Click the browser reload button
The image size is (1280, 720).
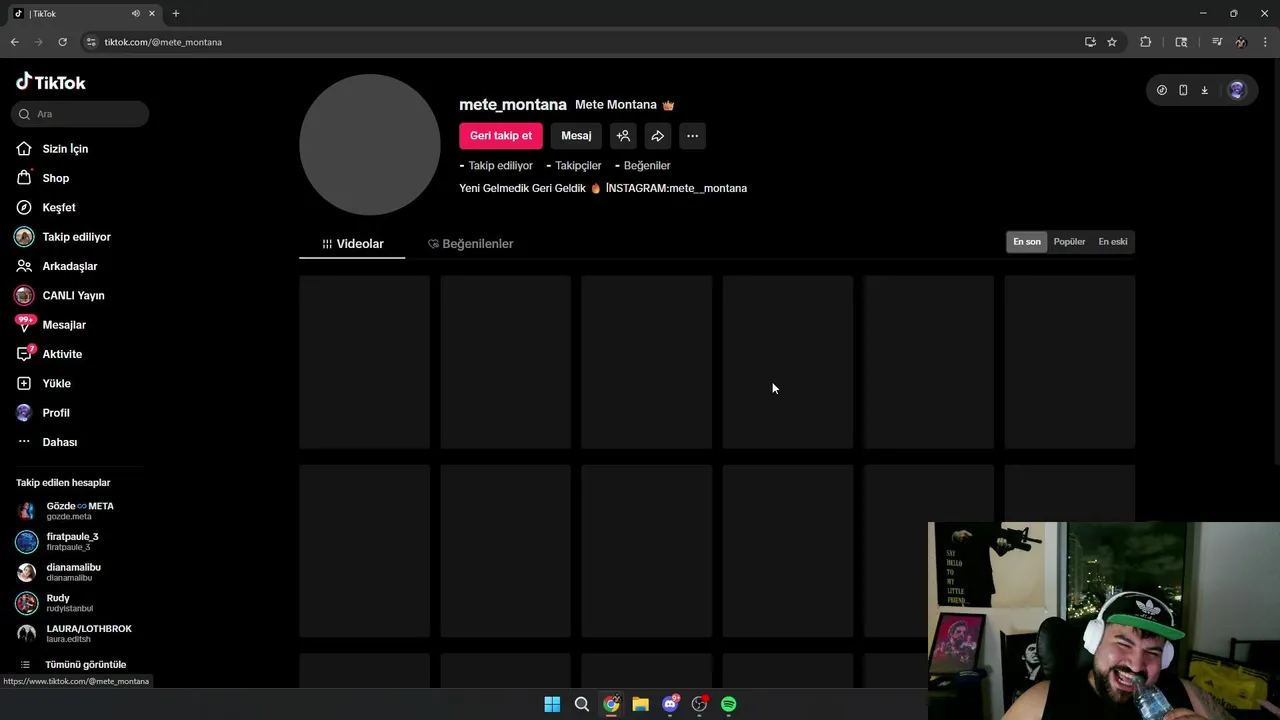pyautogui.click(x=62, y=42)
